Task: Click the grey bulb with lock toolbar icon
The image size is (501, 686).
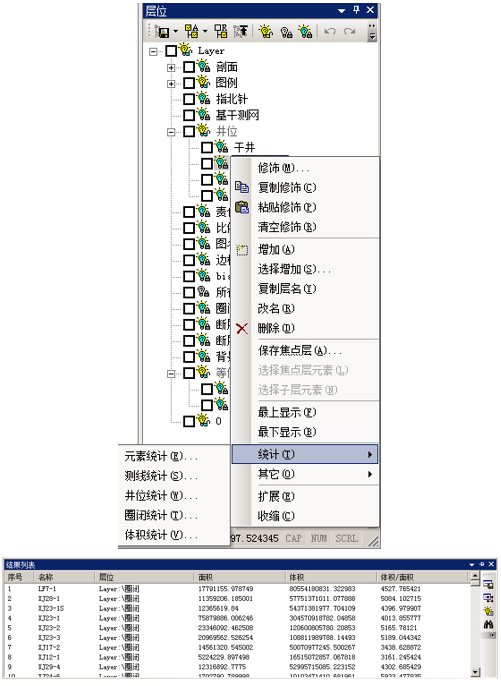Action: 286,32
